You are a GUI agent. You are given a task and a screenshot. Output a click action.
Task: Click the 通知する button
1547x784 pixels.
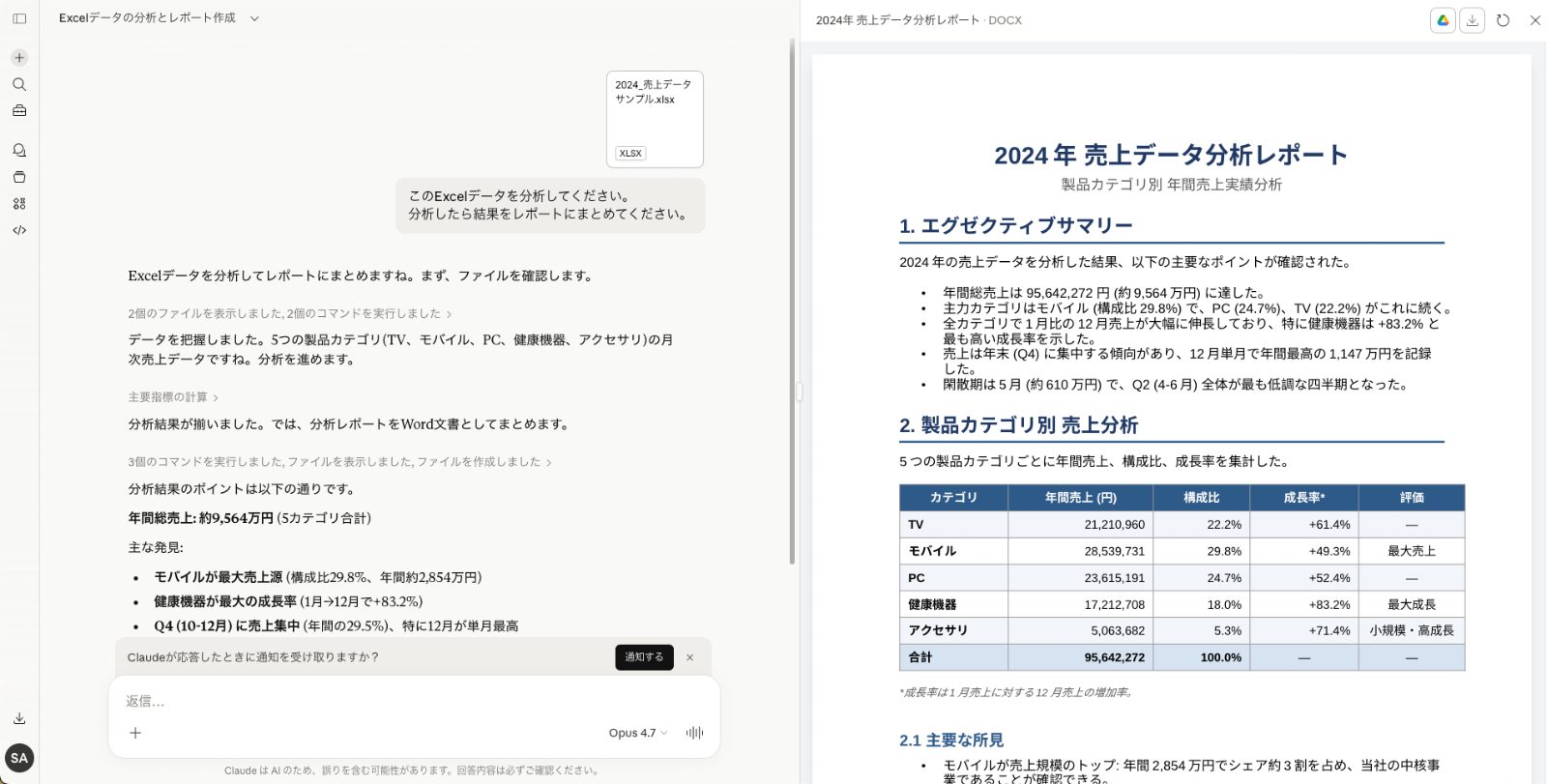644,657
